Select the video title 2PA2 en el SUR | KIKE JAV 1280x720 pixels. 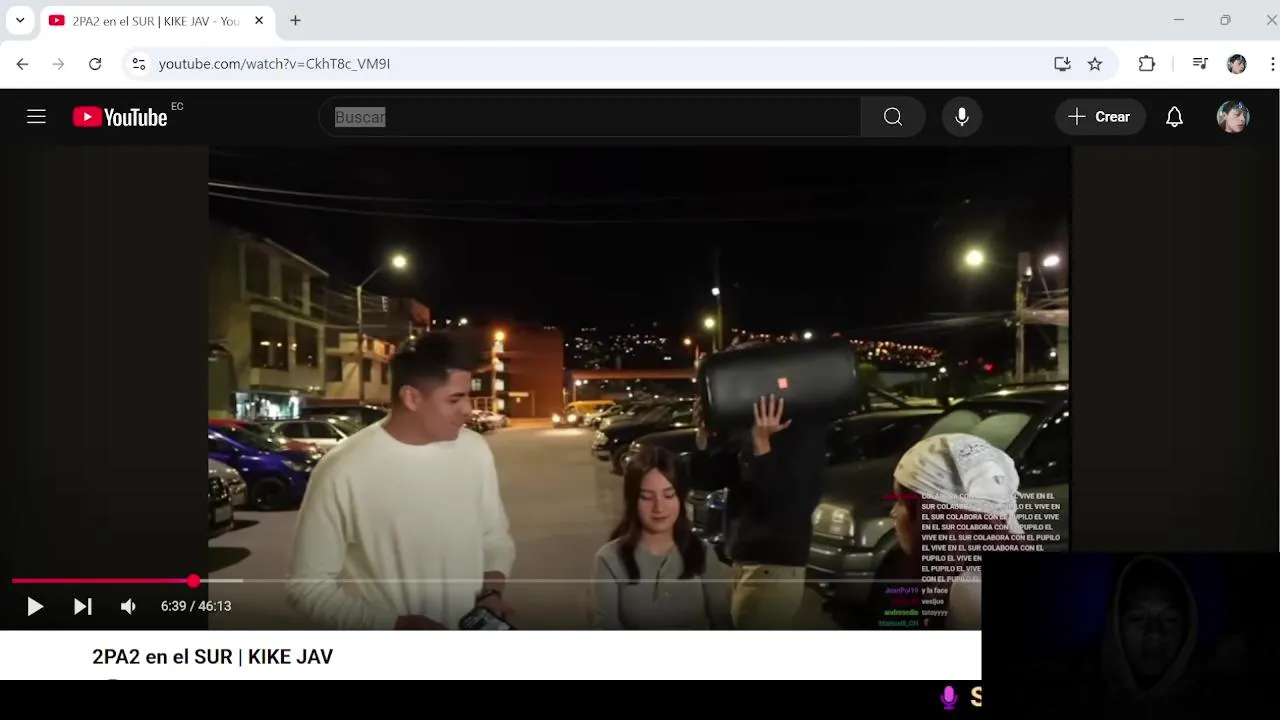click(x=212, y=657)
